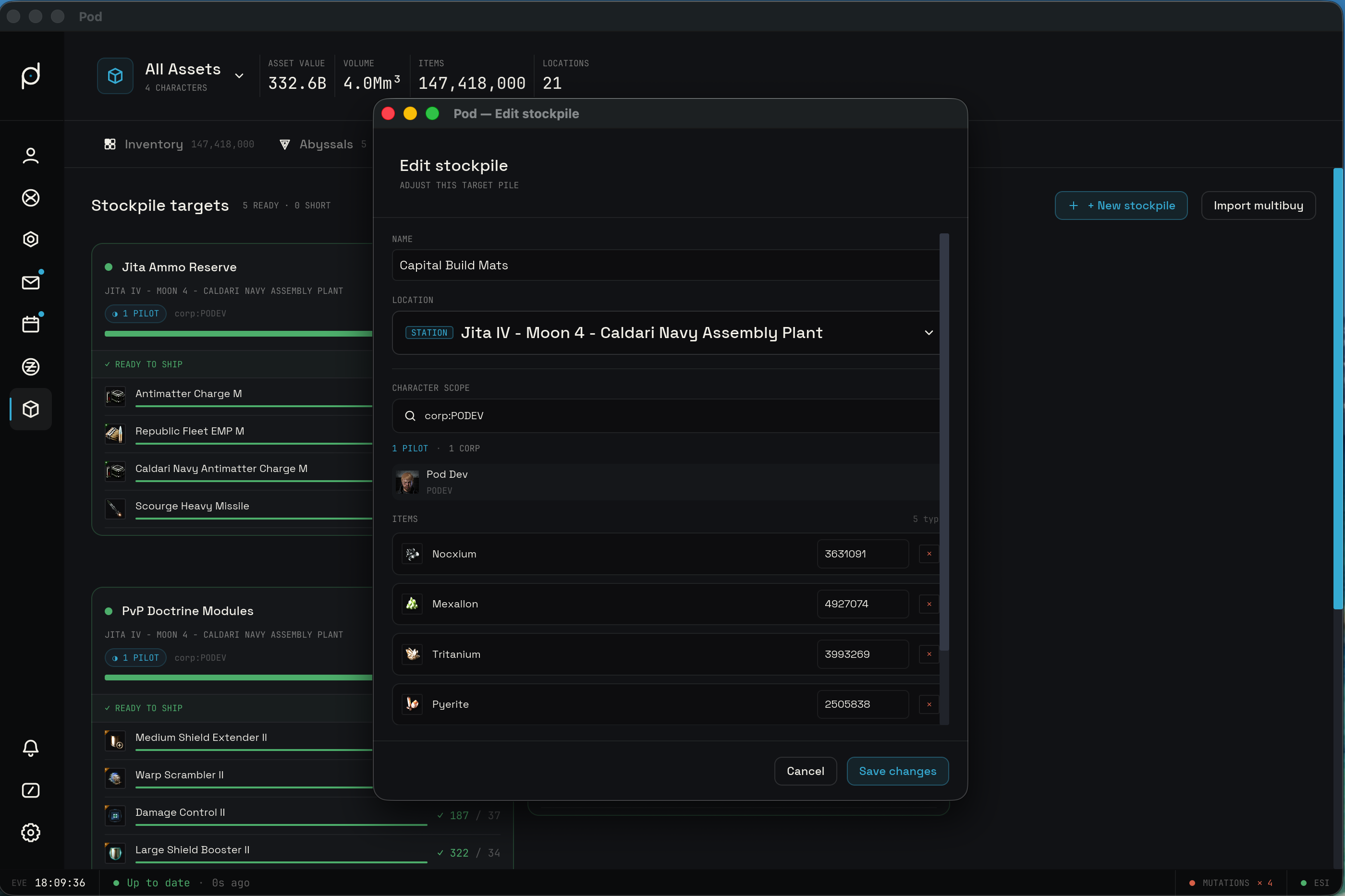1345x896 pixels.
Task: Switch to the Inventory tab
Action: [180, 144]
